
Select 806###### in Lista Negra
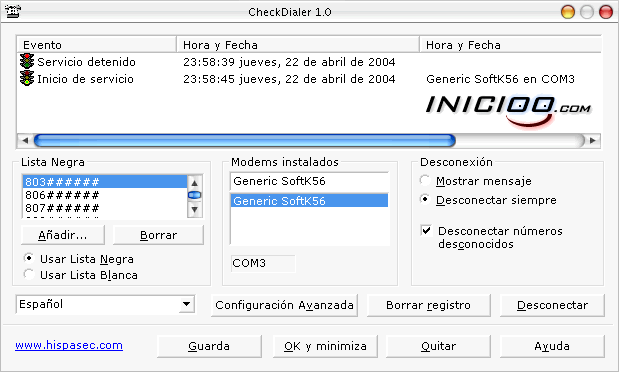(105, 195)
